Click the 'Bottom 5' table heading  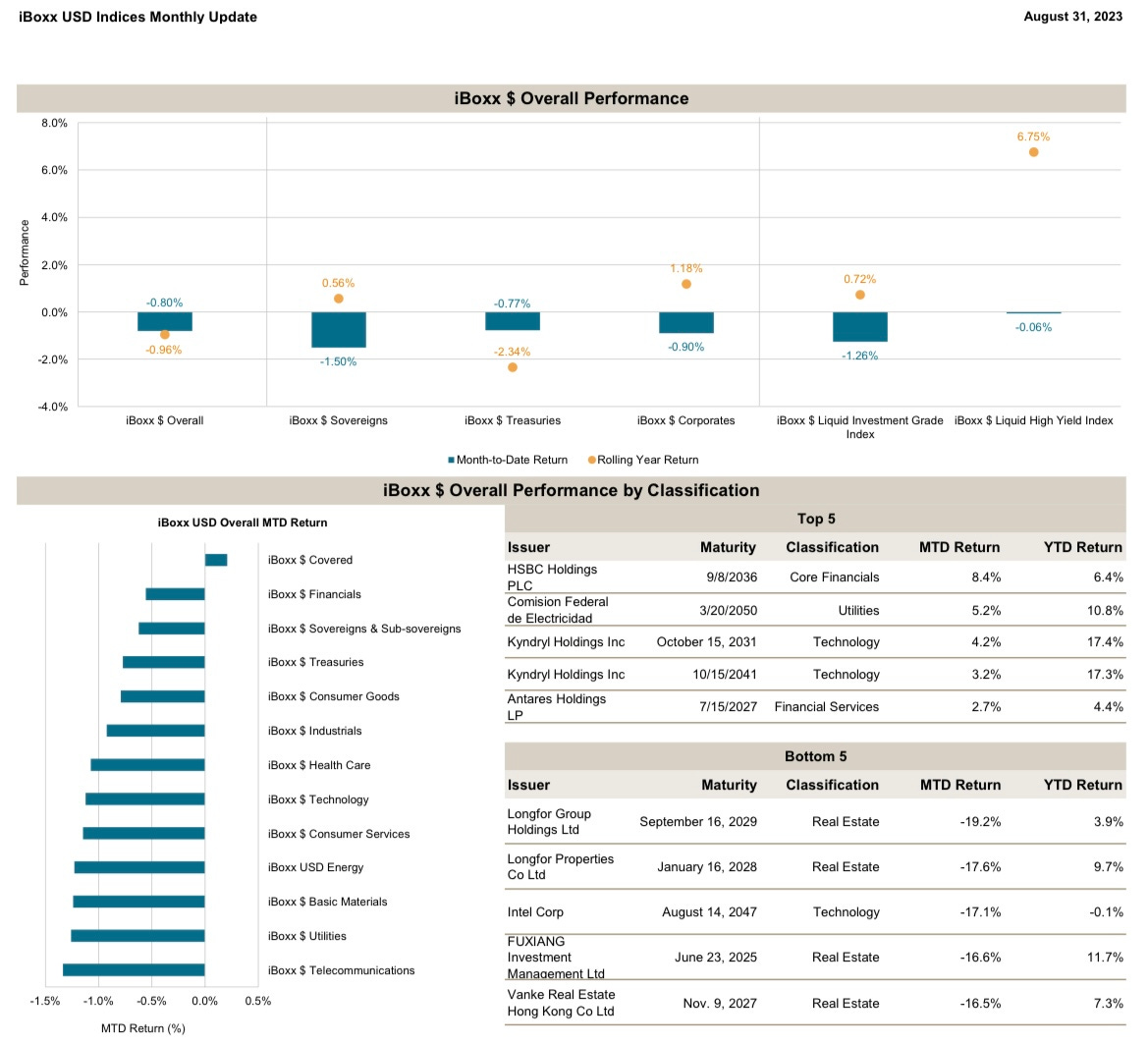[x=816, y=756]
